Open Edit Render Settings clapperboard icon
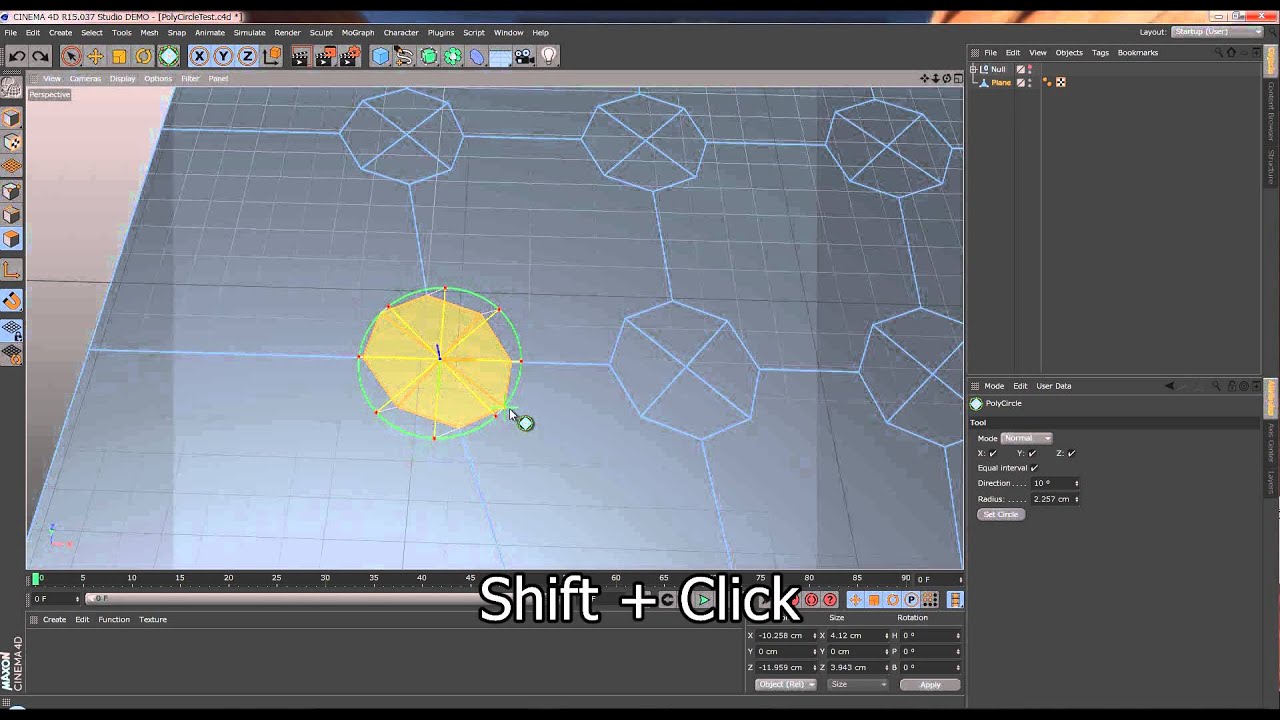Viewport: 1280px width, 720px height. pos(347,57)
